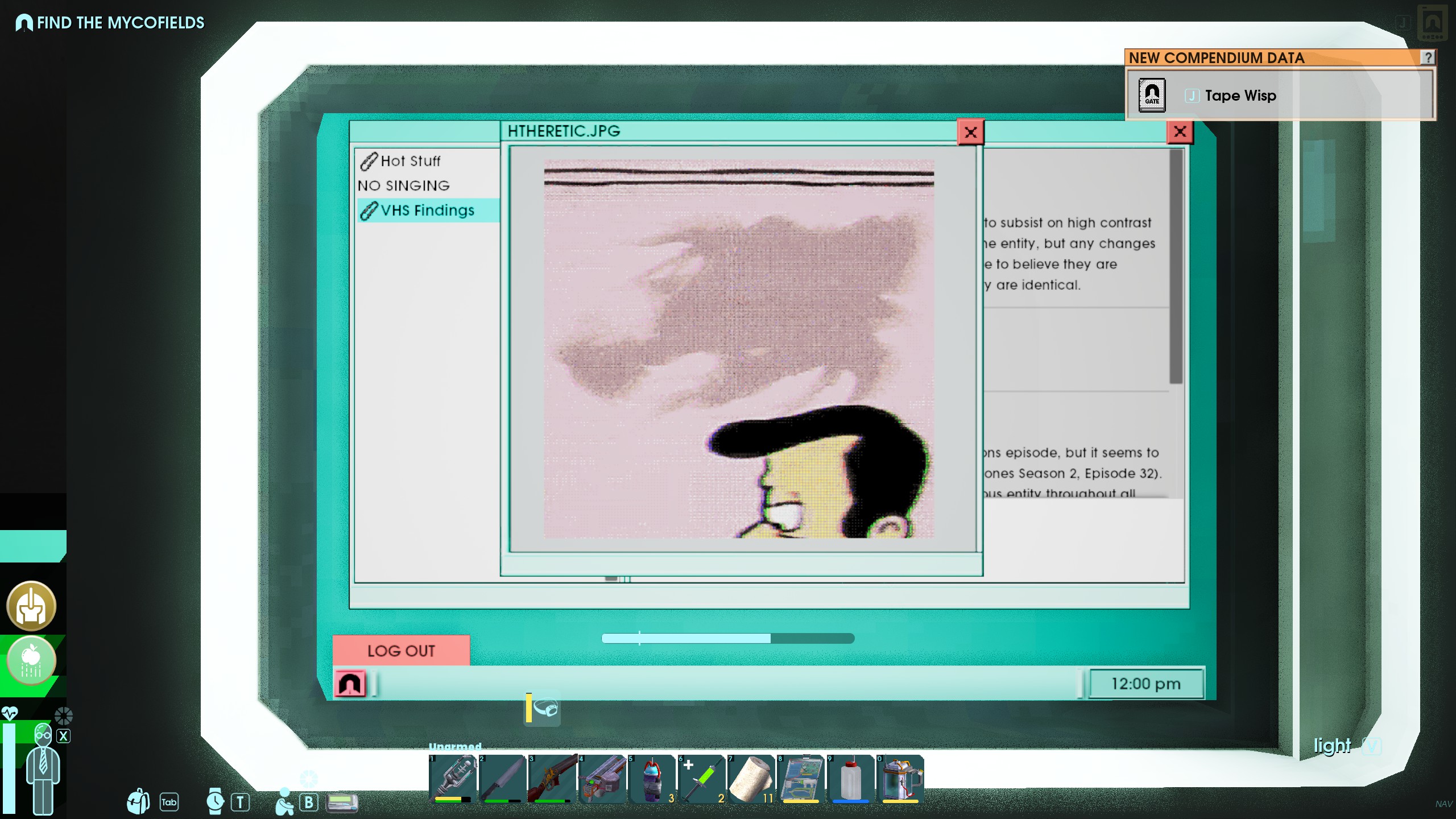
Task: Click the HTHERETIC.JPG title bar
Action: [x=729, y=131]
